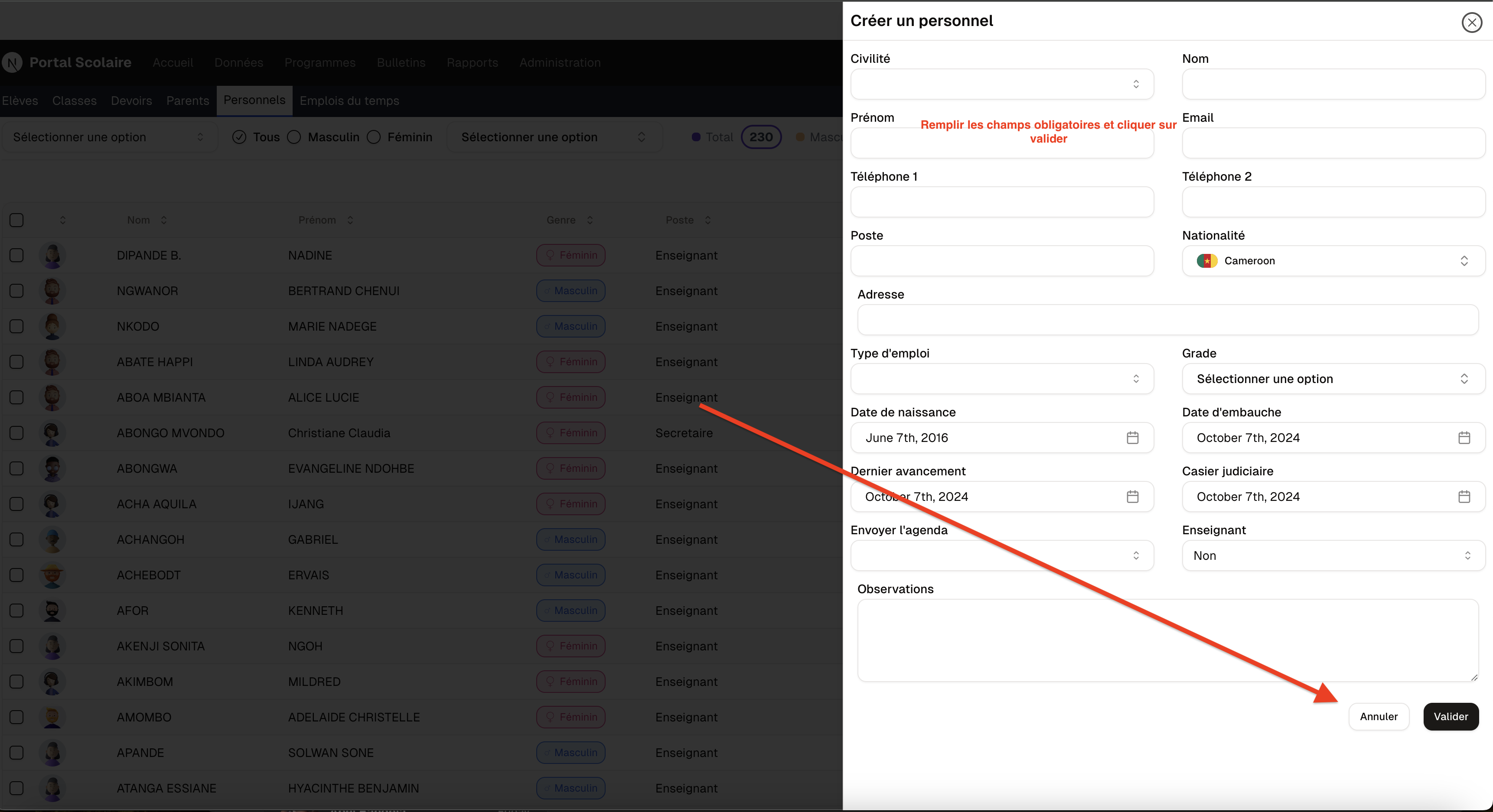Click the Portal Scolaire logo icon
The width and height of the screenshot is (1493, 812).
(12, 62)
